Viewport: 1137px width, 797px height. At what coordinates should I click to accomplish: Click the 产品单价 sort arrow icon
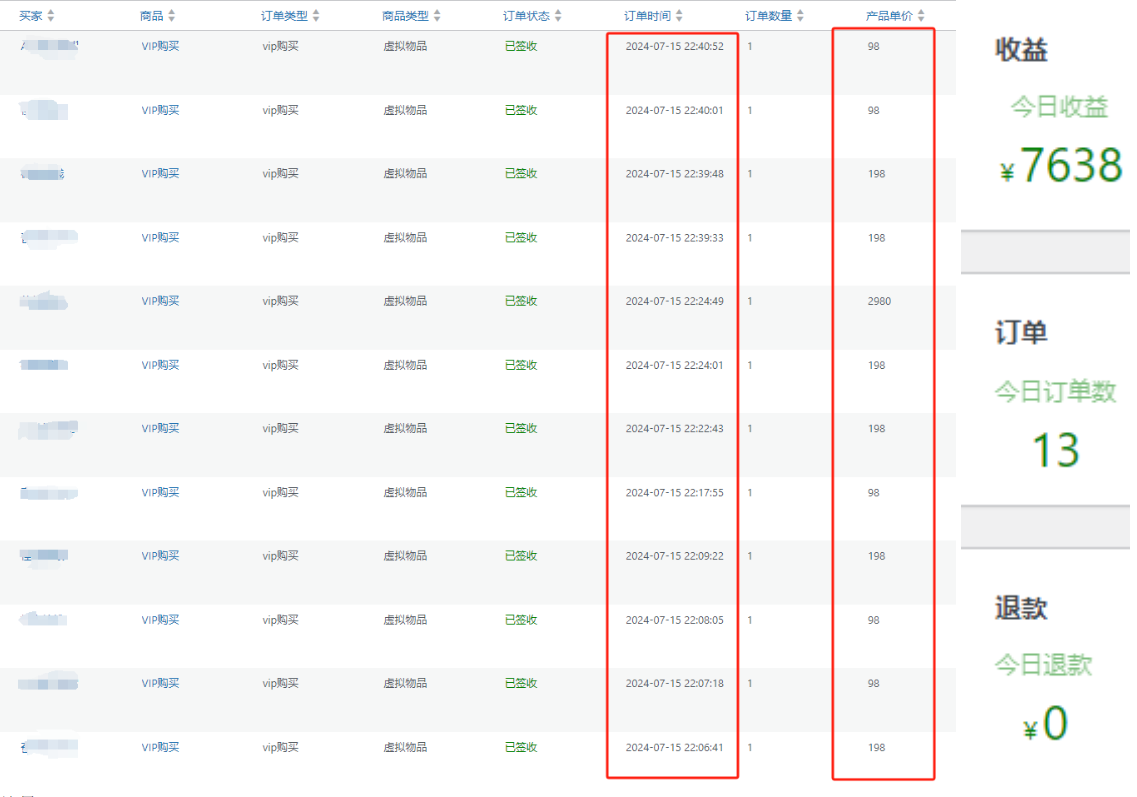pos(921,16)
